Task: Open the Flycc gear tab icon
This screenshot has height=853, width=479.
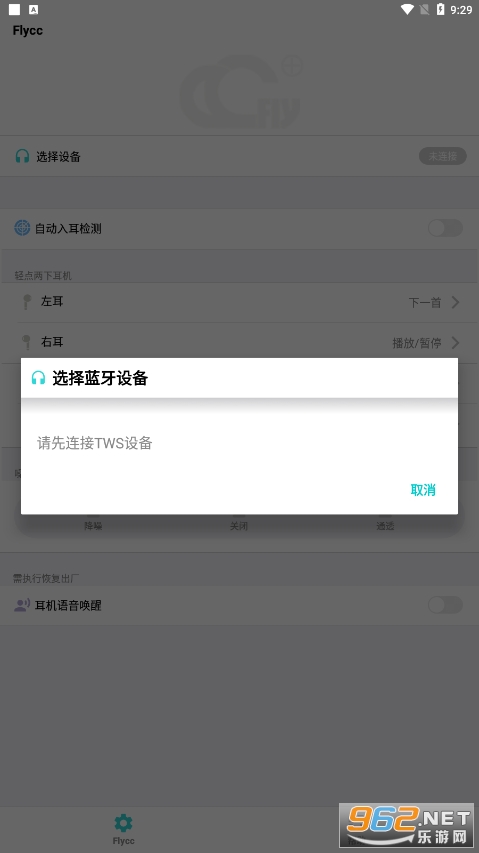Action: click(123, 823)
